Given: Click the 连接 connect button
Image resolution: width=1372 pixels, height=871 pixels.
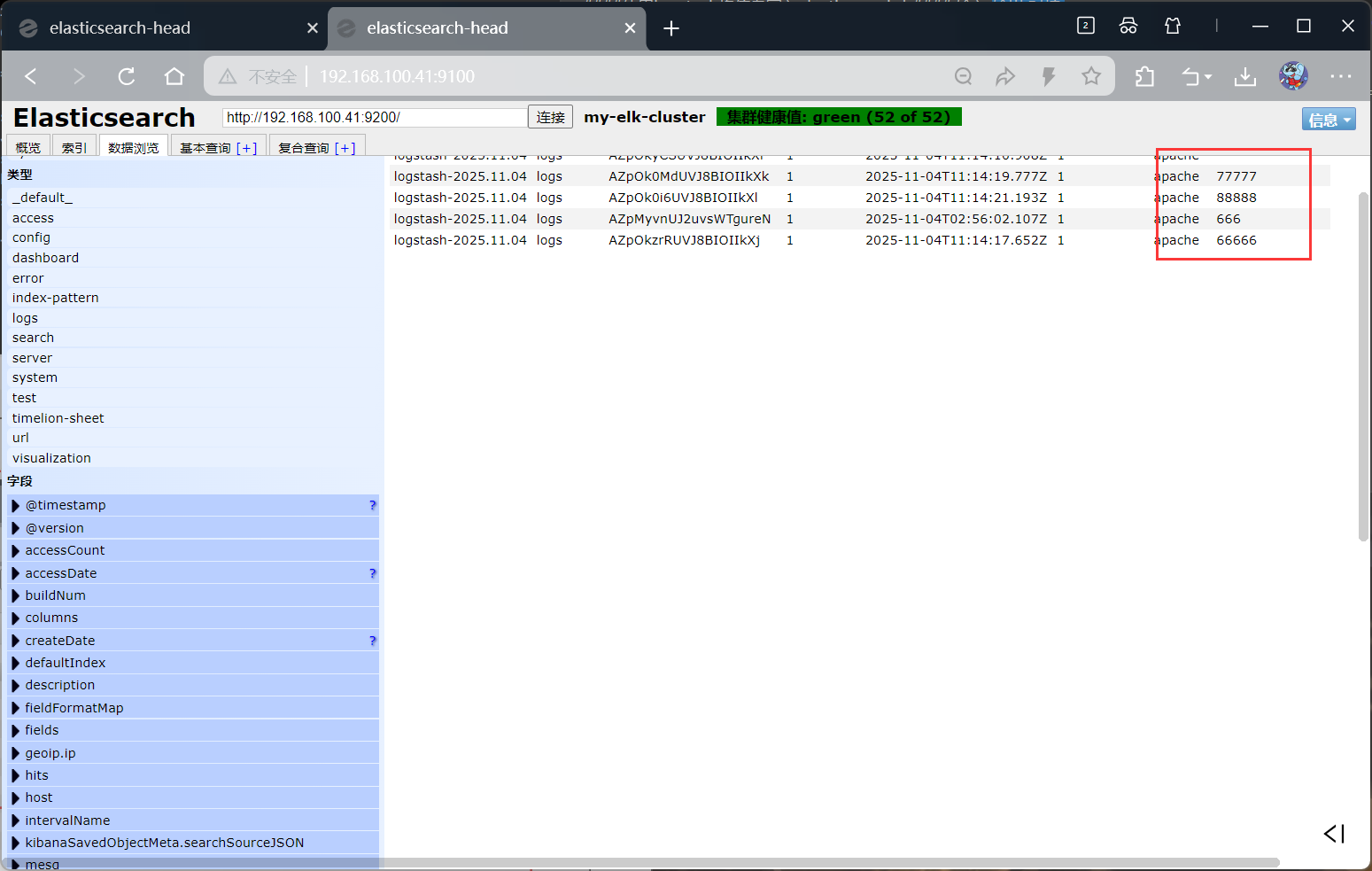Looking at the screenshot, I should click(550, 117).
